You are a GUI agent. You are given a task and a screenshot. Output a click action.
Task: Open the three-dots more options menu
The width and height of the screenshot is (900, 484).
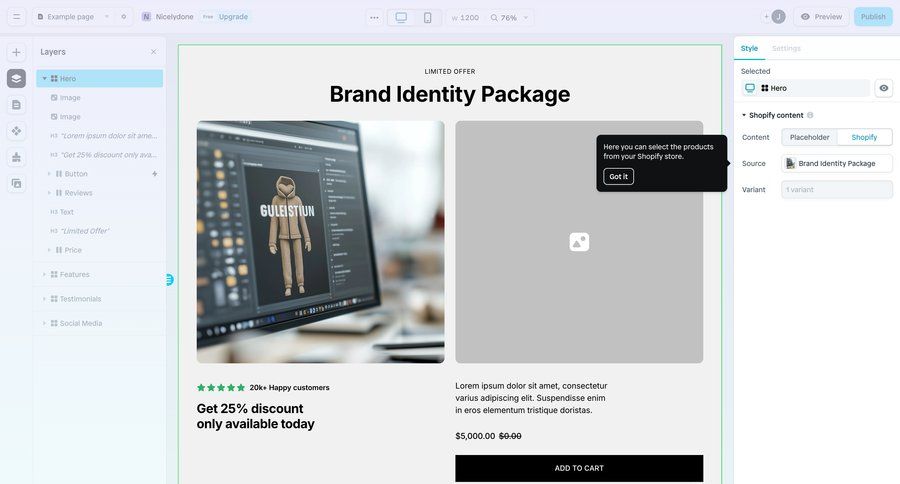[x=374, y=17]
